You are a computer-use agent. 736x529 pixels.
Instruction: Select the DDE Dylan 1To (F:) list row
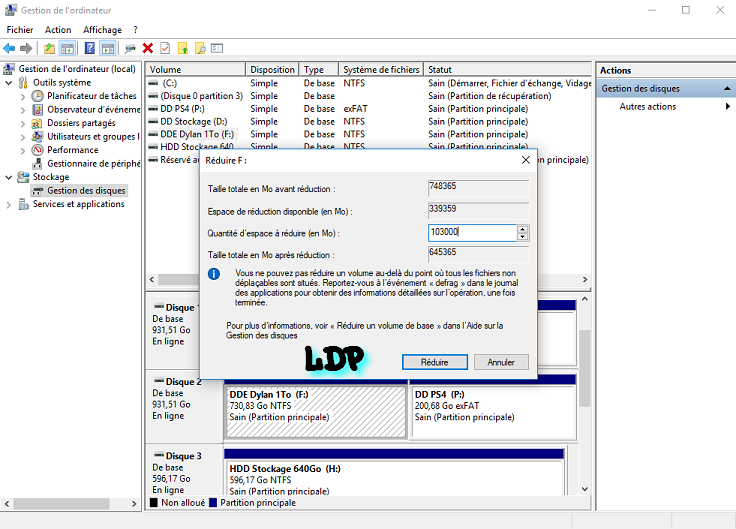click(368, 134)
